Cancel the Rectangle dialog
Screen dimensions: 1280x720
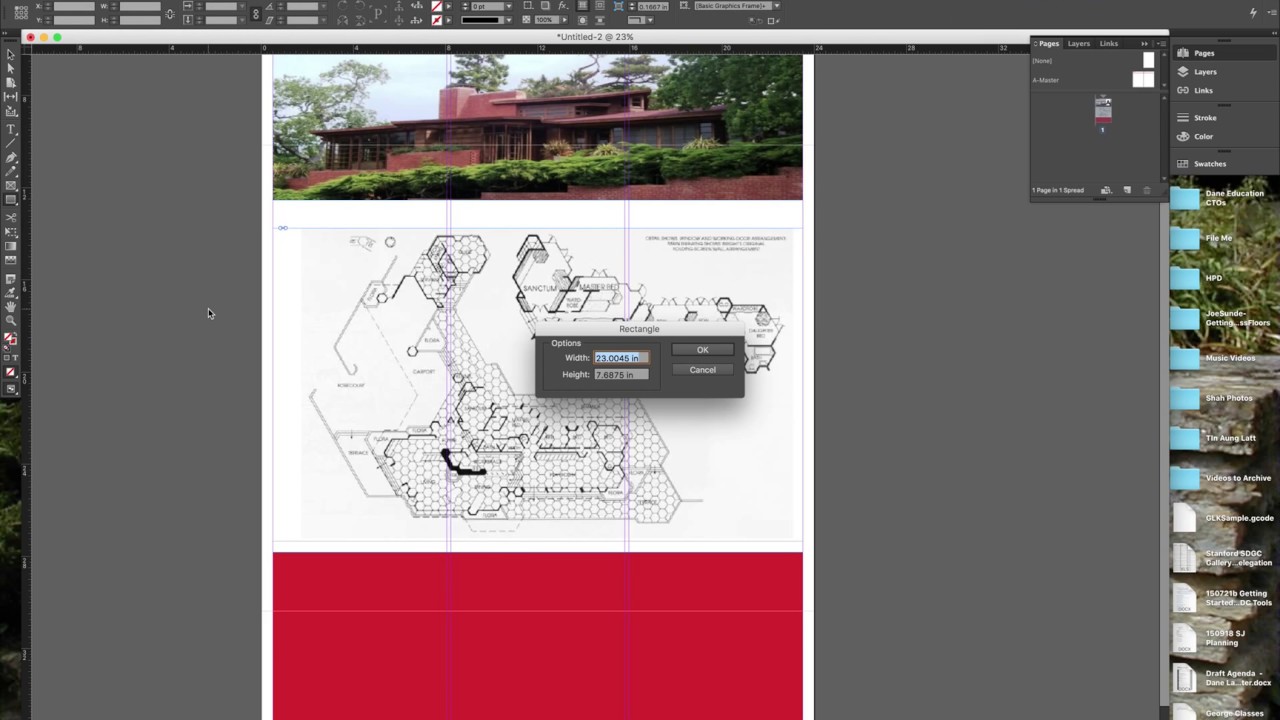pyautogui.click(x=702, y=369)
